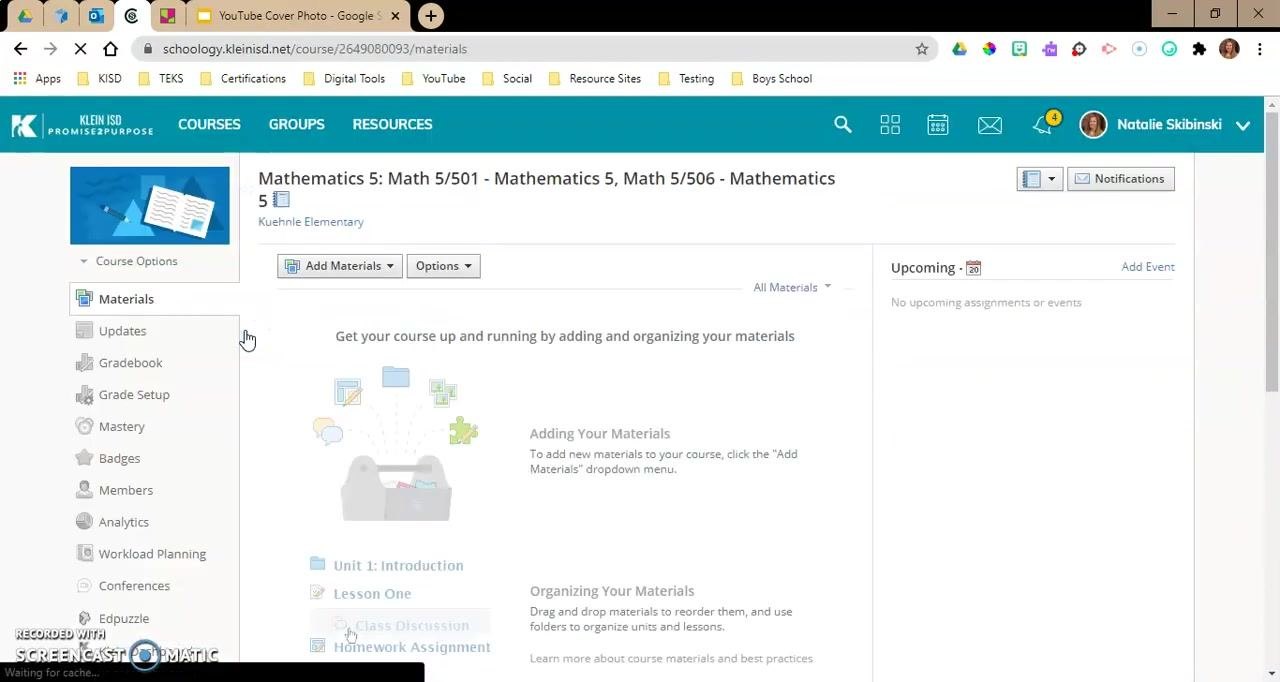The image size is (1280, 682).
Task: Open the Schoology search icon
Action: pyautogui.click(x=843, y=124)
